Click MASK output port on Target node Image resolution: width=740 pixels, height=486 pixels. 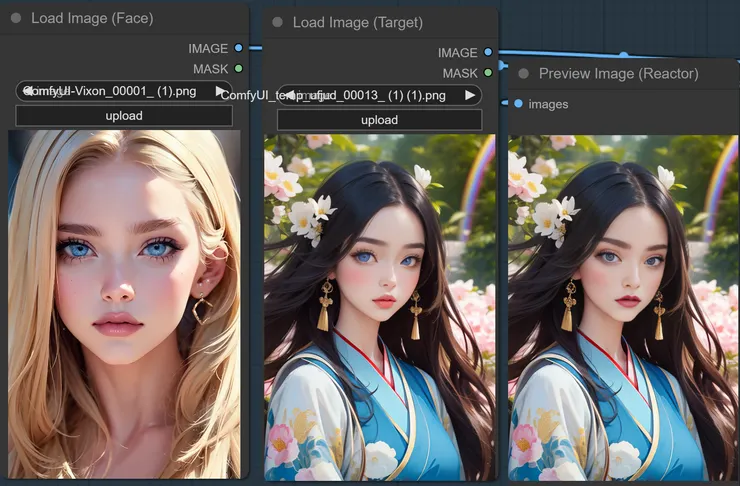(488, 73)
